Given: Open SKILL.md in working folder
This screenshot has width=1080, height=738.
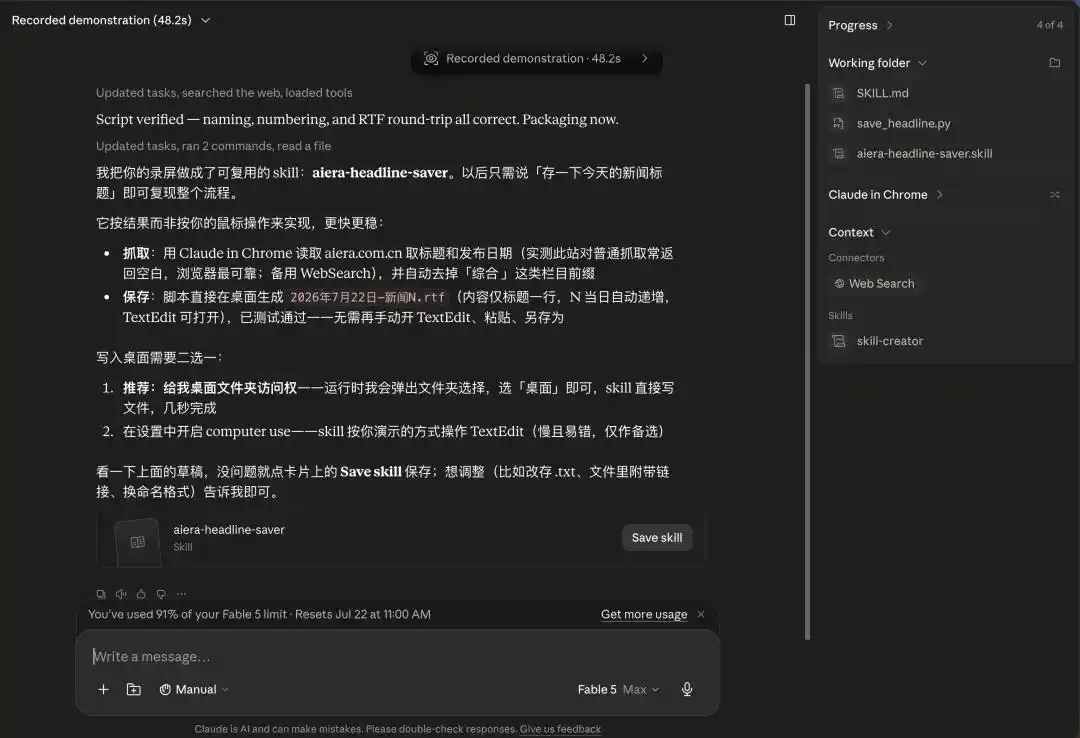Looking at the screenshot, I should click(882, 93).
